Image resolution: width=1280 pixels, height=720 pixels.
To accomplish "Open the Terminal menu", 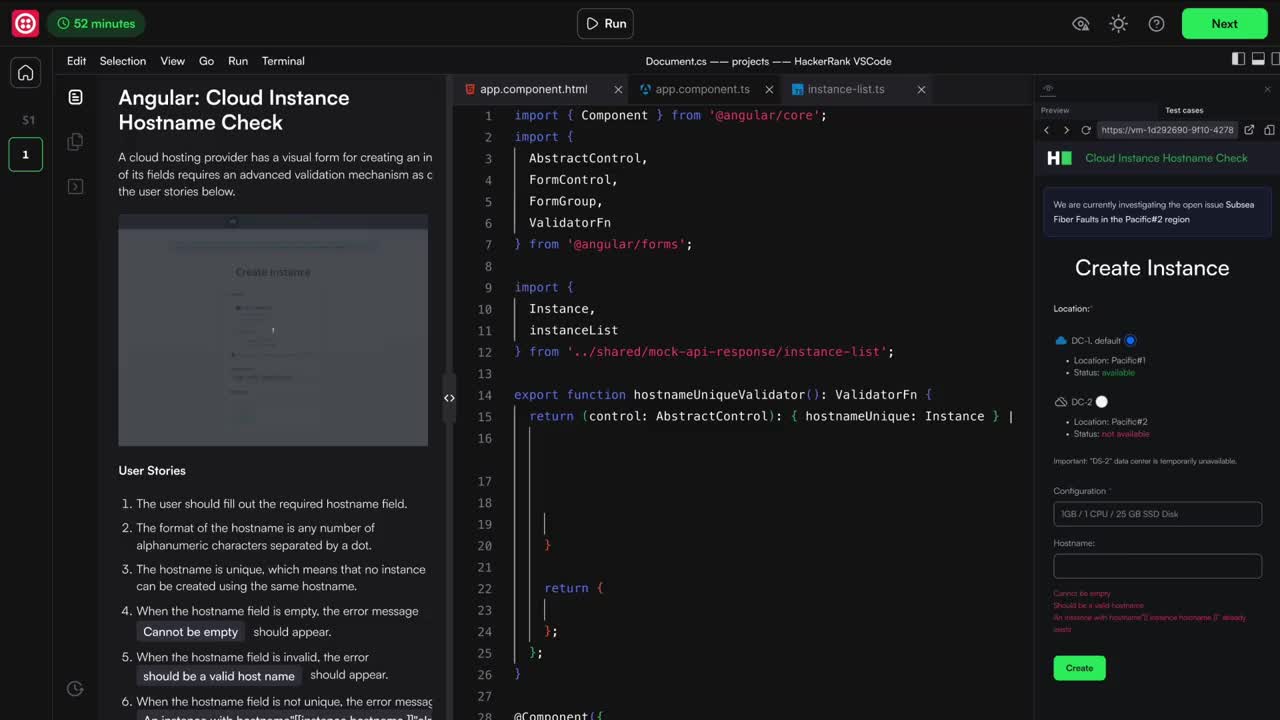I will pyautogui.click(x=283, y=61).
